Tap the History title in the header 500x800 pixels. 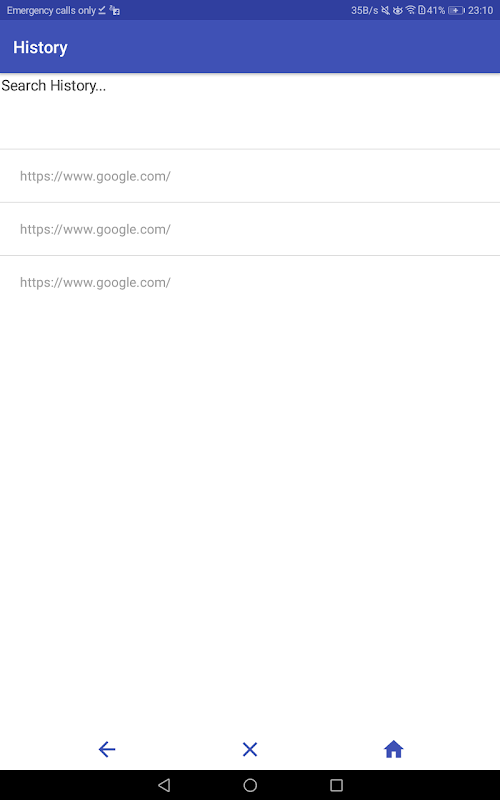[40, 47]
